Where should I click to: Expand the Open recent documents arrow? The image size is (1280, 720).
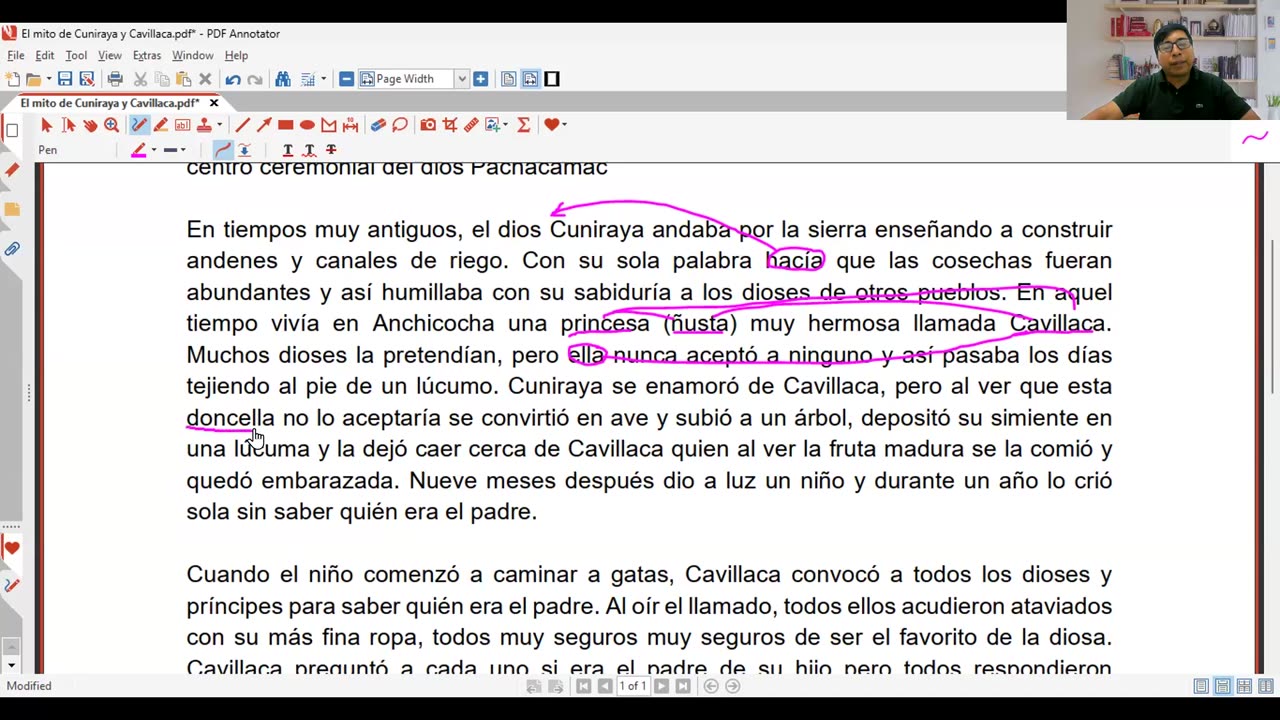[47, 79]
